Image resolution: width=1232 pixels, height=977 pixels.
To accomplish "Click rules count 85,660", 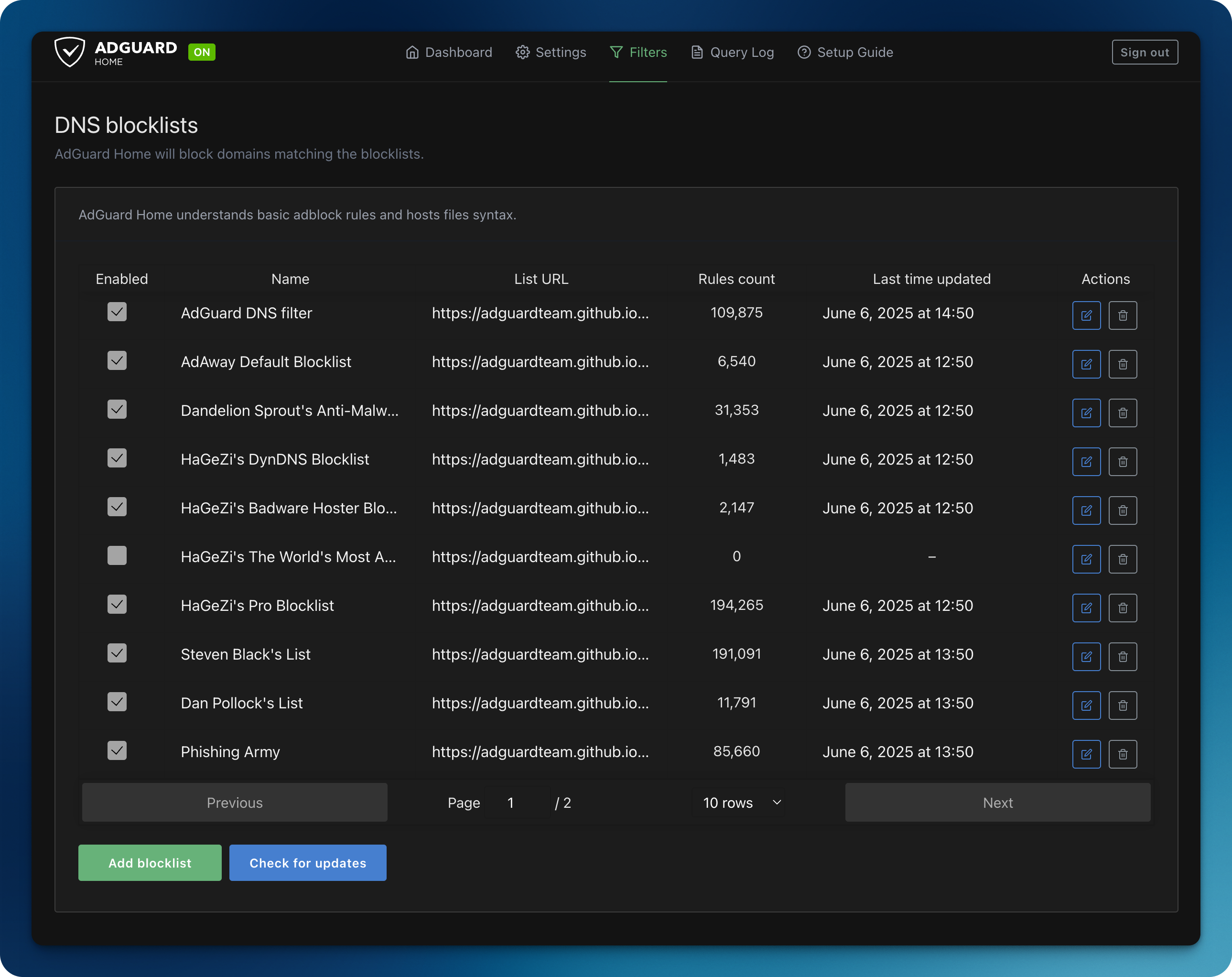I will [x=736, y=751].
